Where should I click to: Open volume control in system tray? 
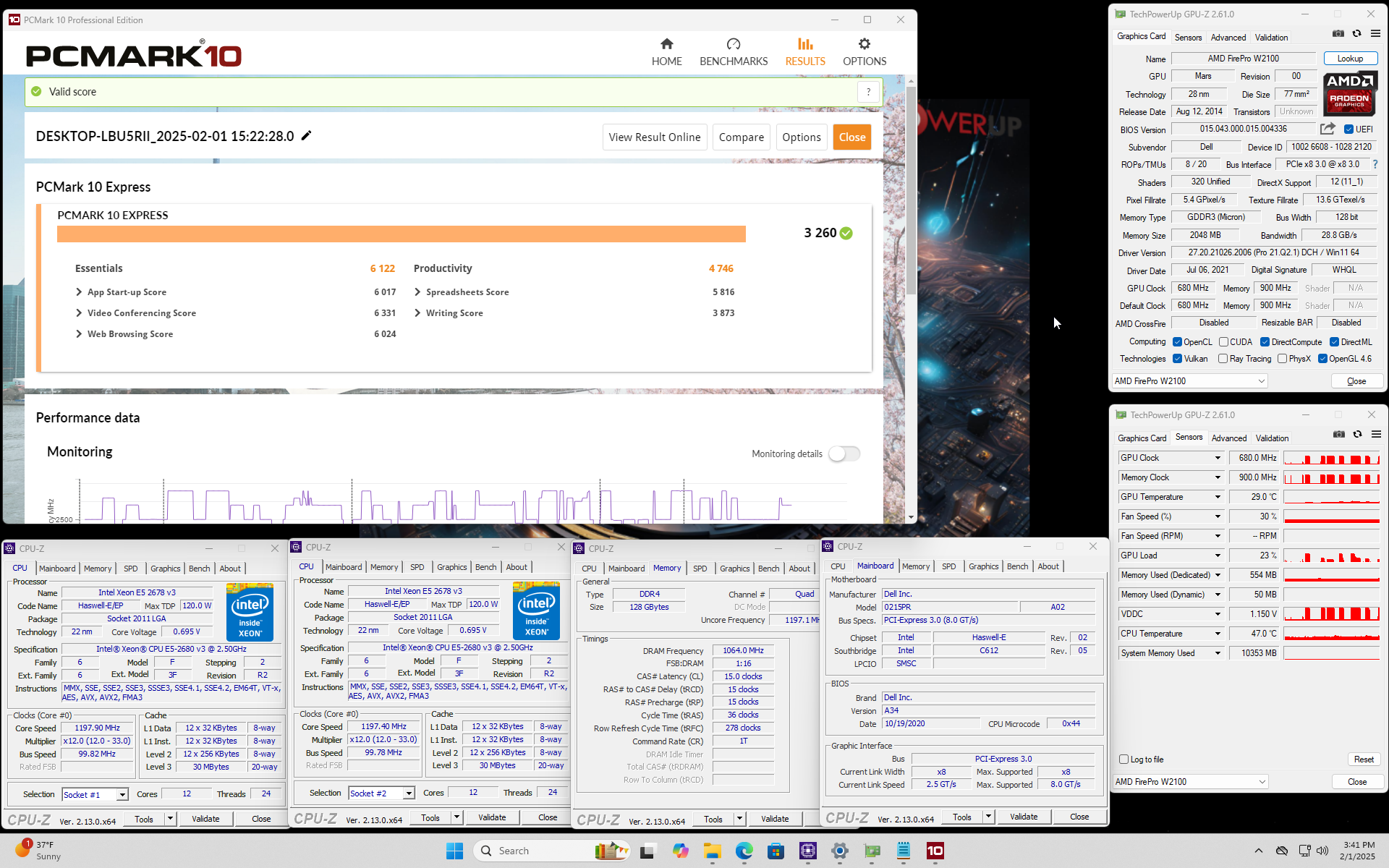click(x=1322, y=851)
